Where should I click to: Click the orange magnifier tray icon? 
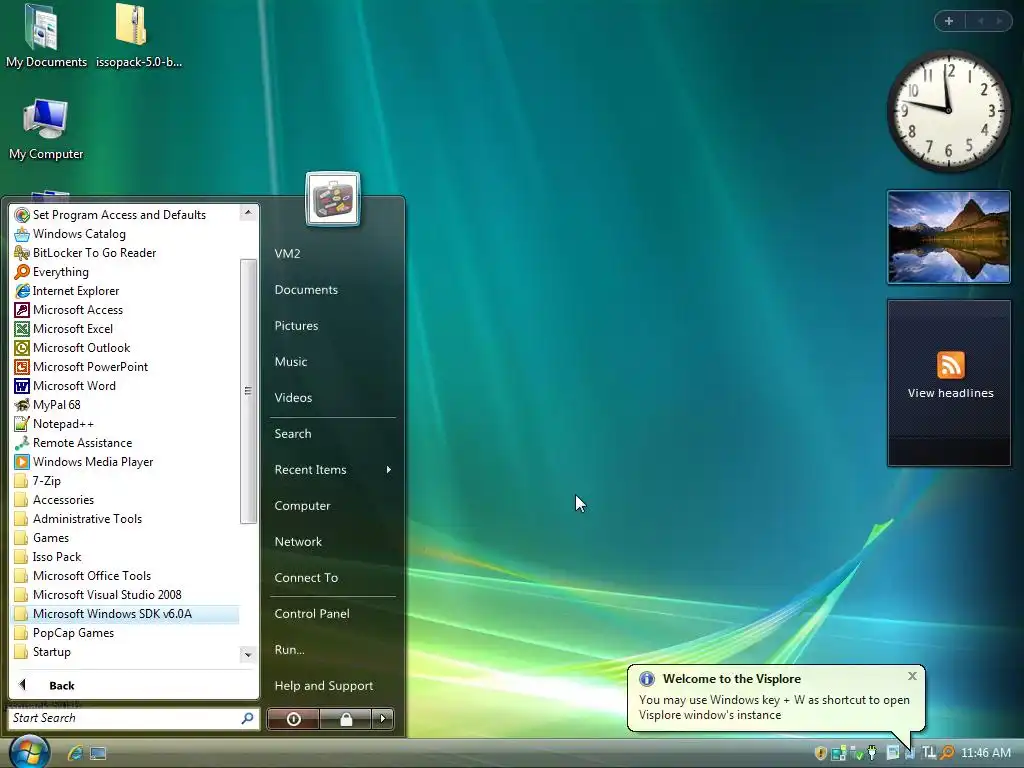[947, 753]
